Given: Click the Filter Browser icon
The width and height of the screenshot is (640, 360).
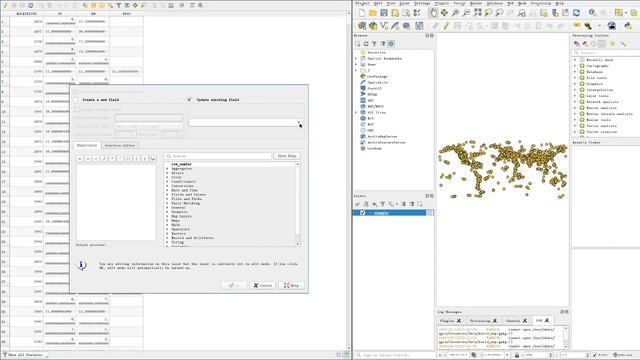Looking at the screenshot, I should (374, 44).
